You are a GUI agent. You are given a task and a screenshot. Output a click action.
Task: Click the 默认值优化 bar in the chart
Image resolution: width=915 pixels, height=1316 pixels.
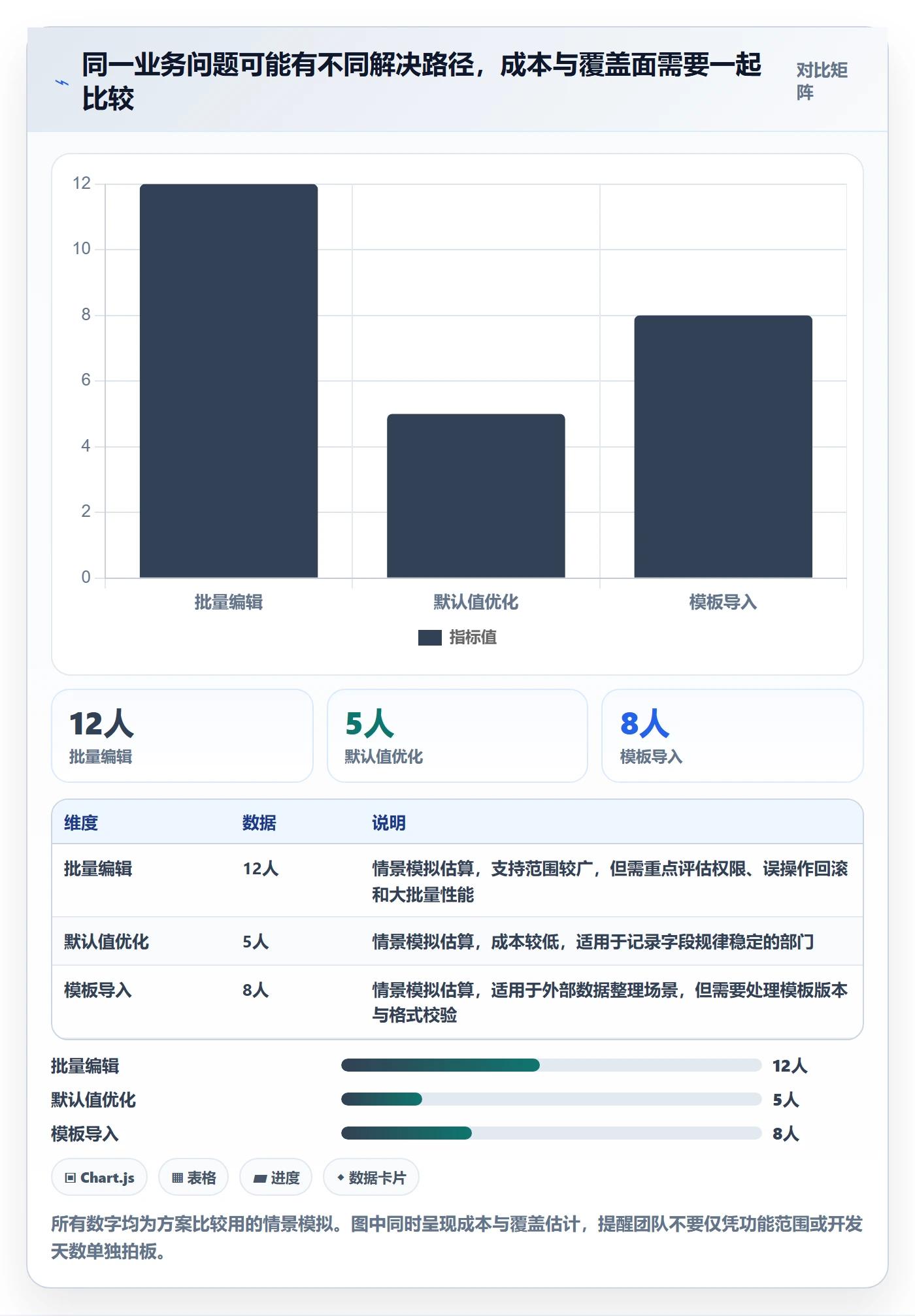click(x=476, y=496)
